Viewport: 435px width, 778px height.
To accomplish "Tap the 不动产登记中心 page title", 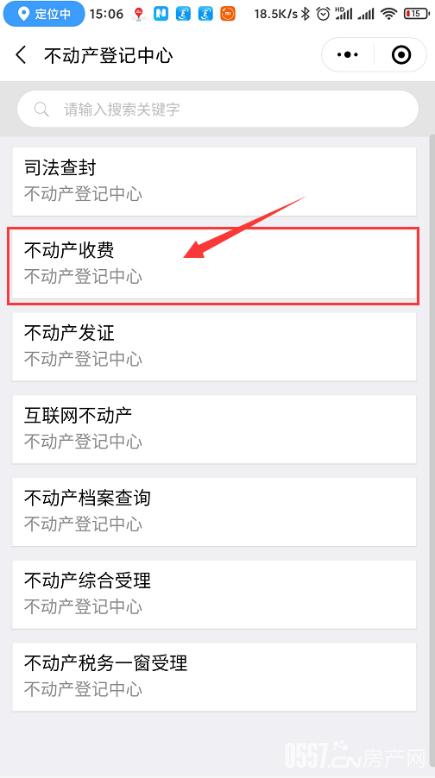I will [x=109, y=55].
